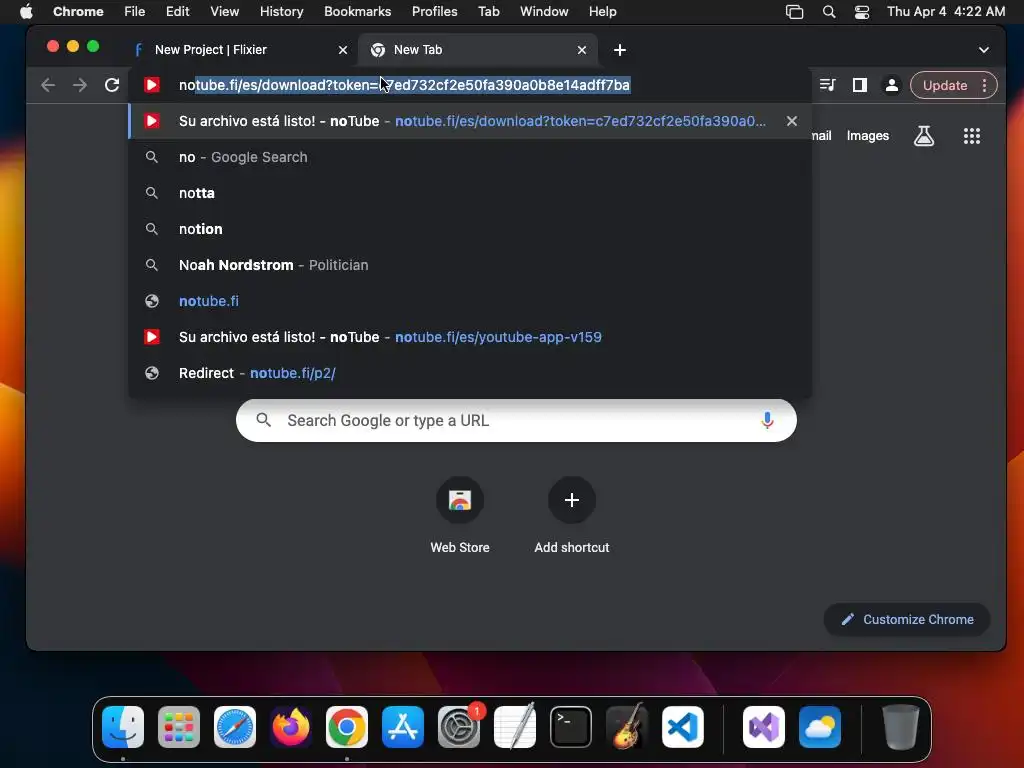Choose the notube.fi site suggestion
Image resolution: width=1024 pixels, height=768 pixels.
coord(470,300)
